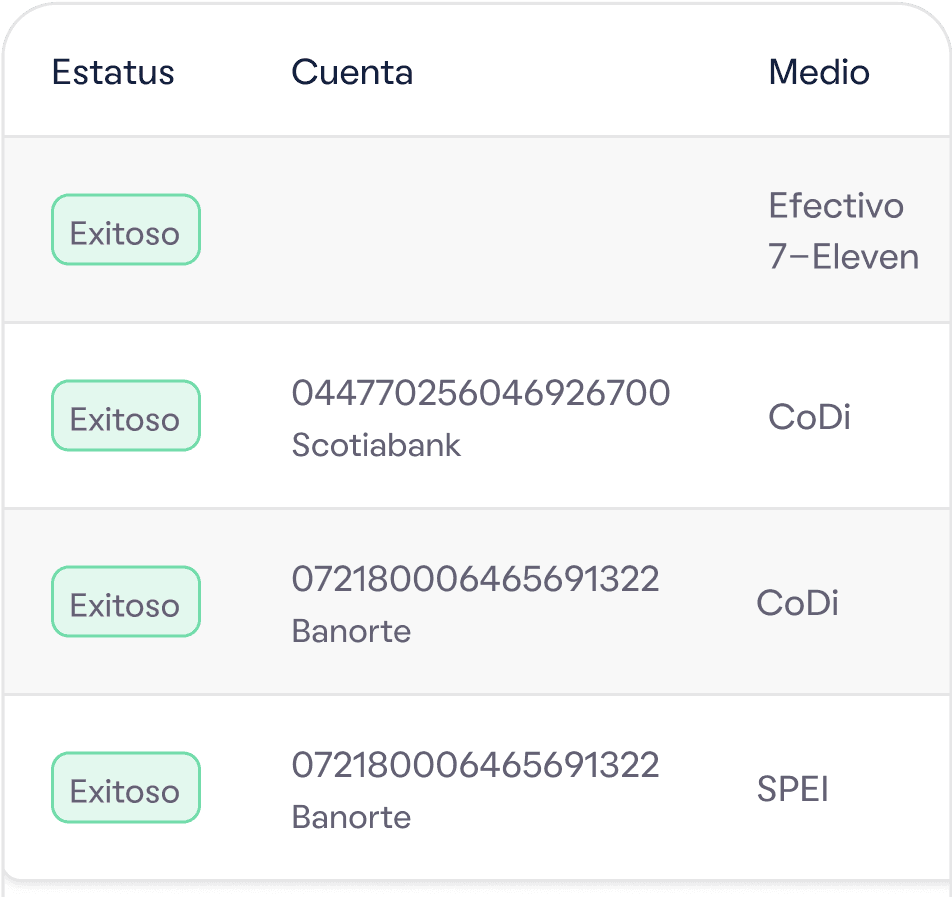
Task: Click account 072180006465691322 in the CoDi row
Action: coord(475,578)
